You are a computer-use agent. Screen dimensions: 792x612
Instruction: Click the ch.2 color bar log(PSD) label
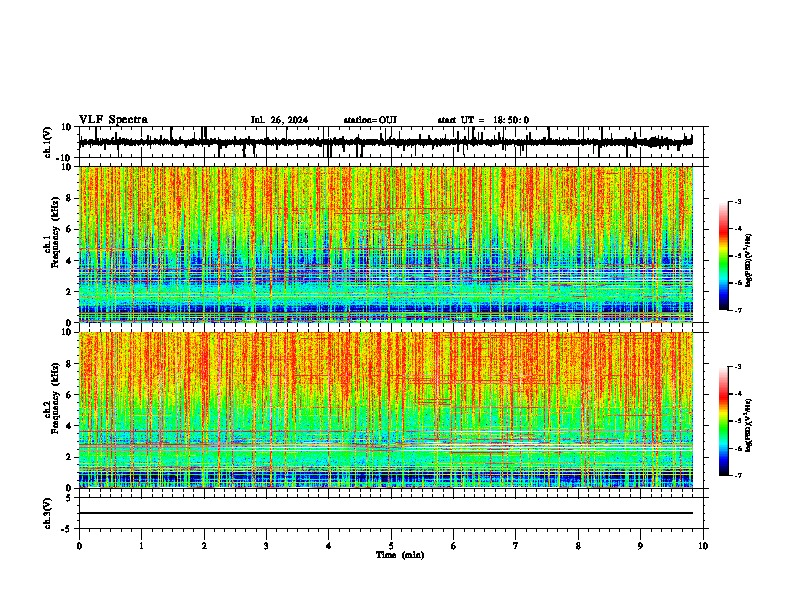(x=749, y=425)
